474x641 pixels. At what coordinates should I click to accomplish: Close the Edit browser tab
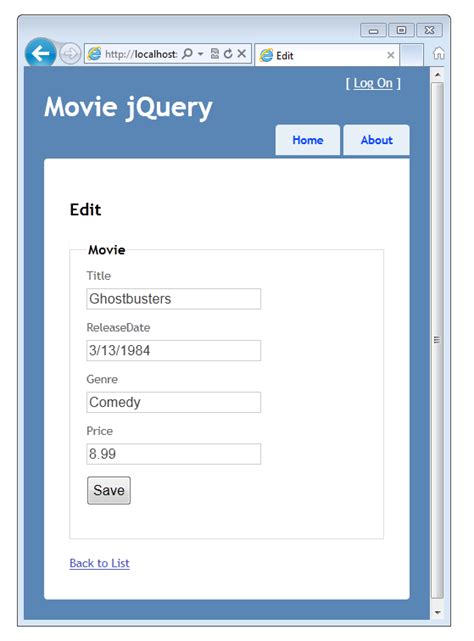[391, 55]
